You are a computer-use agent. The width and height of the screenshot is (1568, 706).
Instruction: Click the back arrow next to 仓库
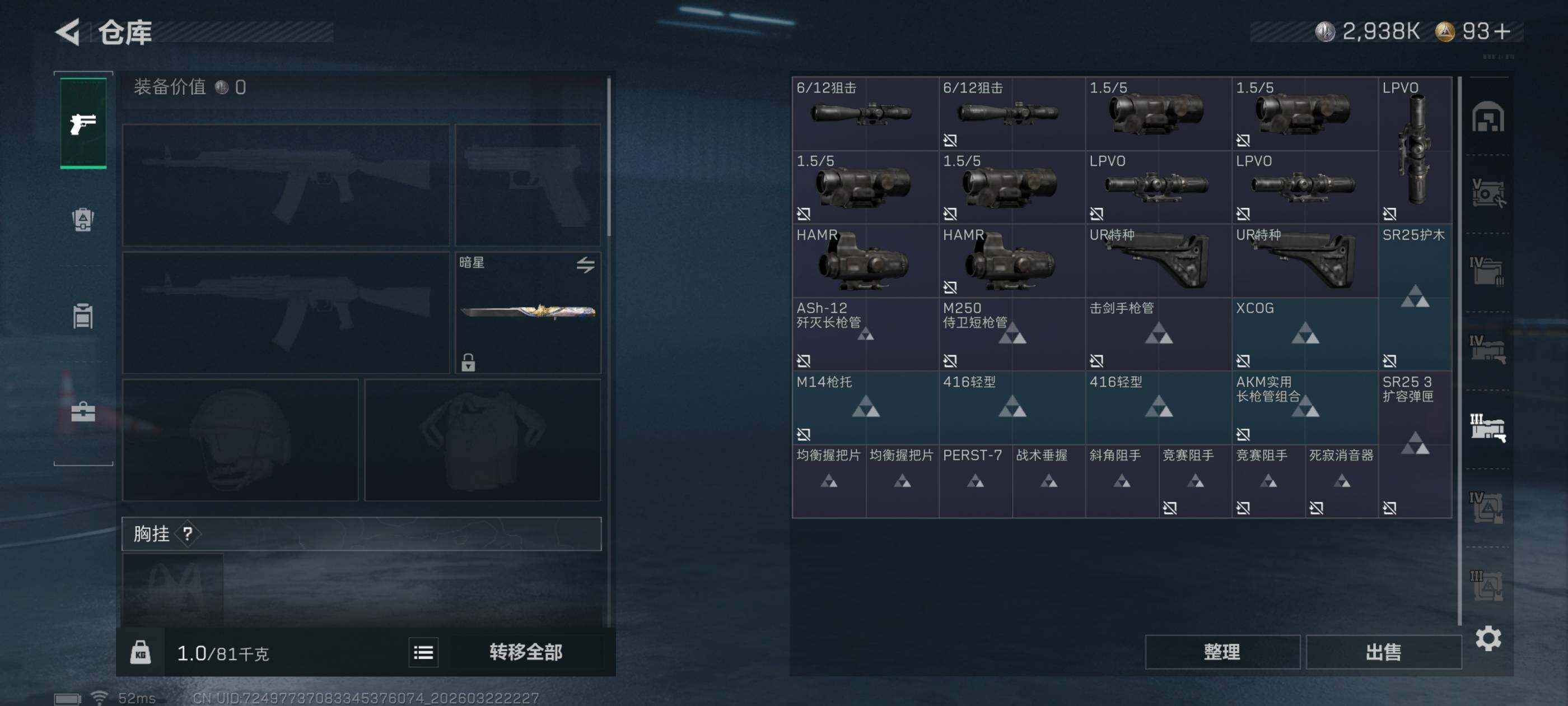[x=68, y=32]
